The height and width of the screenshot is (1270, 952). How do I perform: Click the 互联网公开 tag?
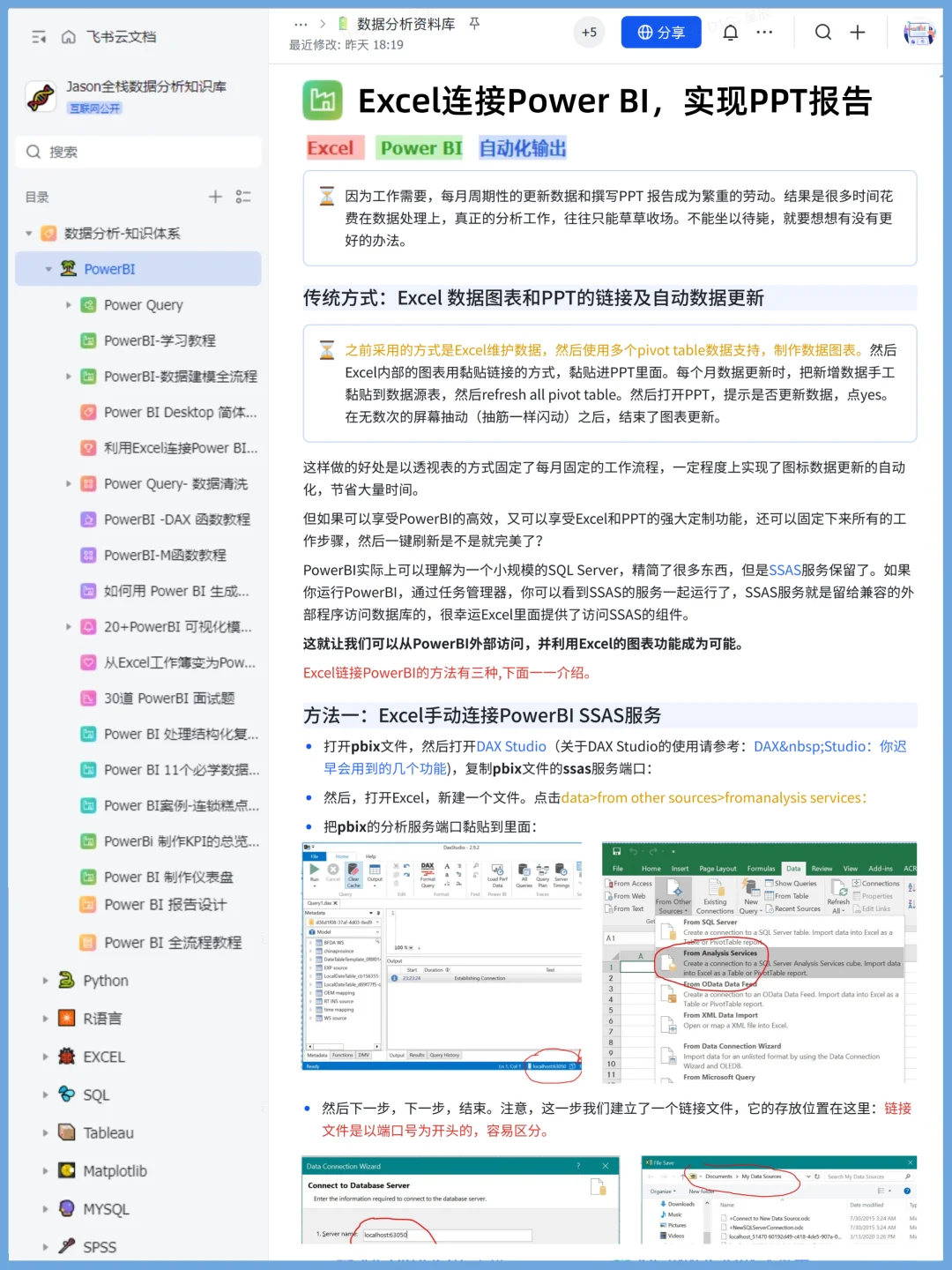click(x=95, y=108)
